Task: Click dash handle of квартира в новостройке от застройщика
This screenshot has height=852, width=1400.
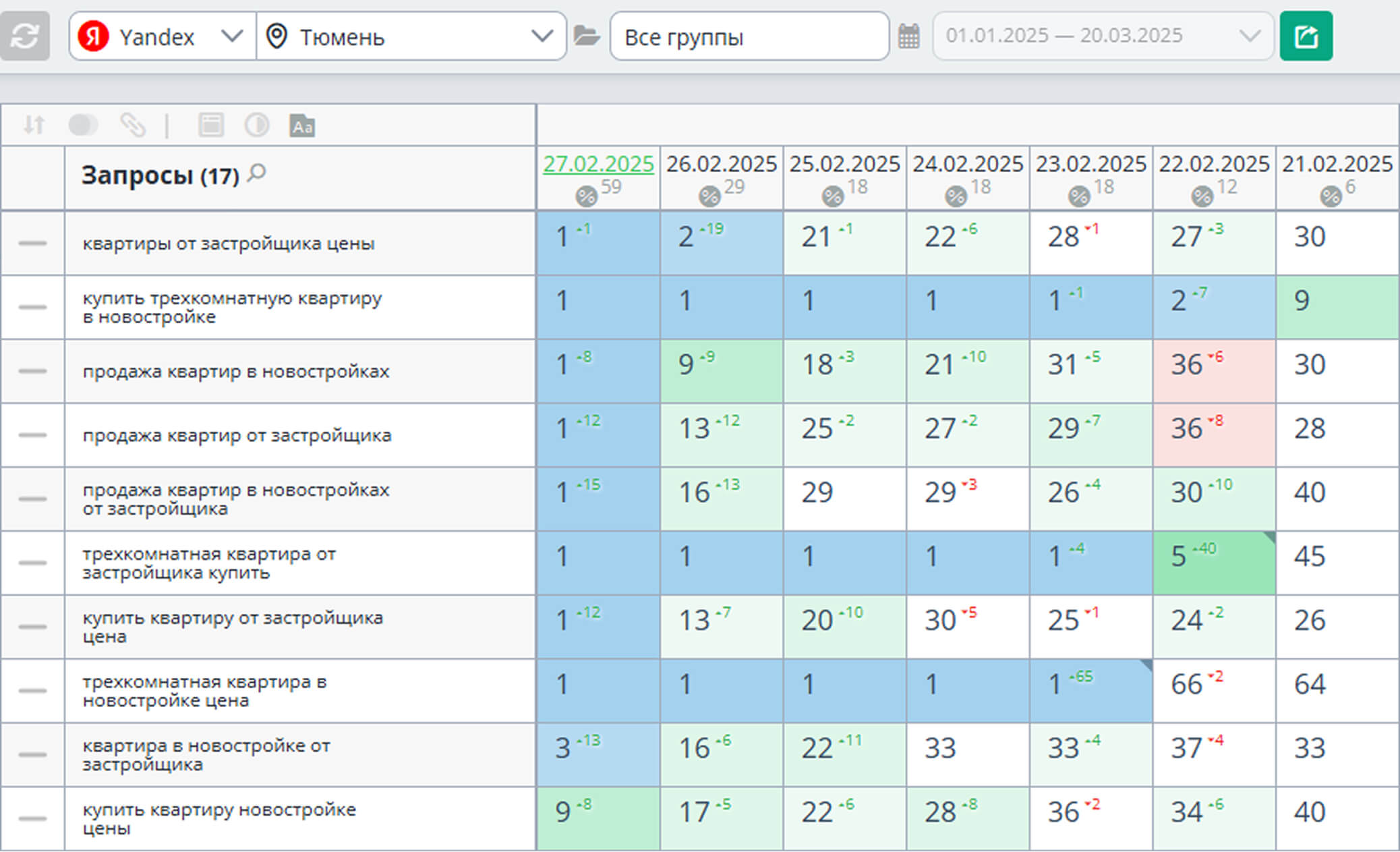Action: (32, 754)
